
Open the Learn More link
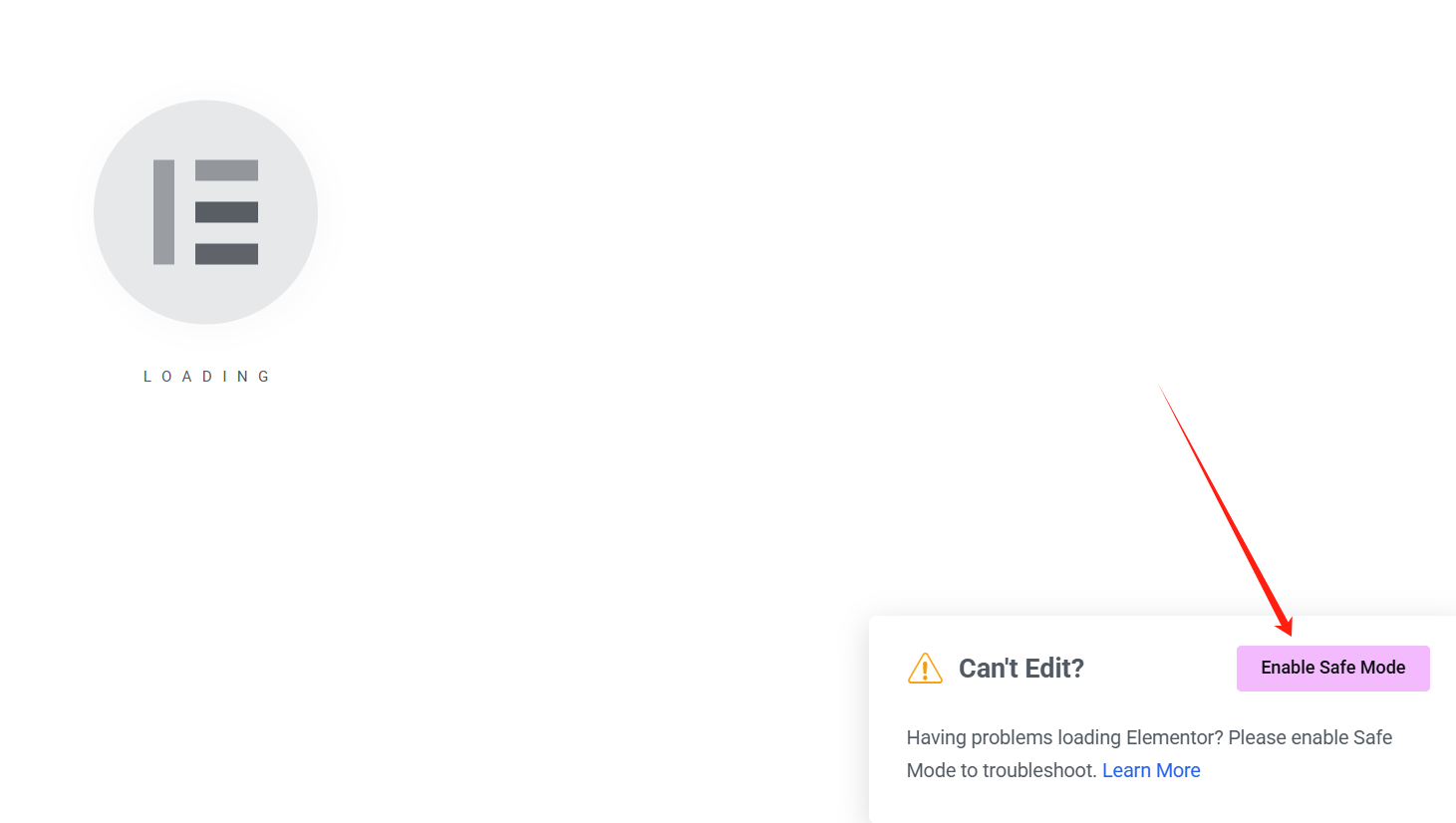pyautogui.click(x=1151, y=770)
